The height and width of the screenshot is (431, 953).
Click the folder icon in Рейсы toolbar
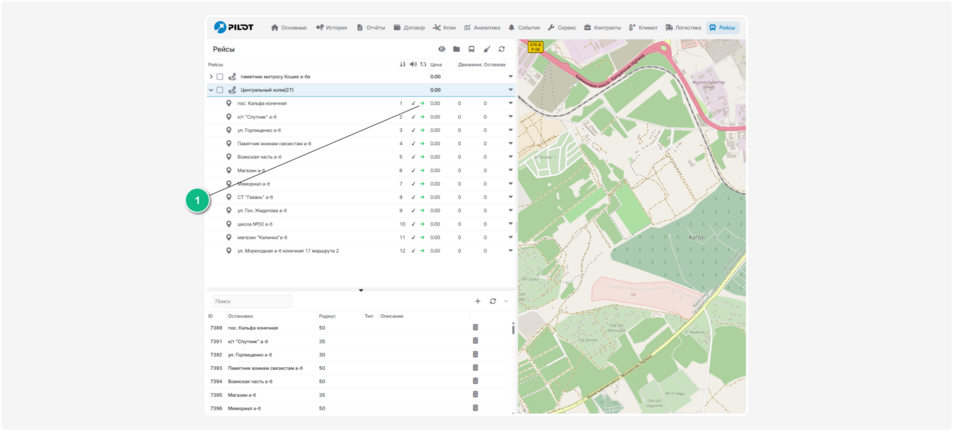click(x=456, y=49)
